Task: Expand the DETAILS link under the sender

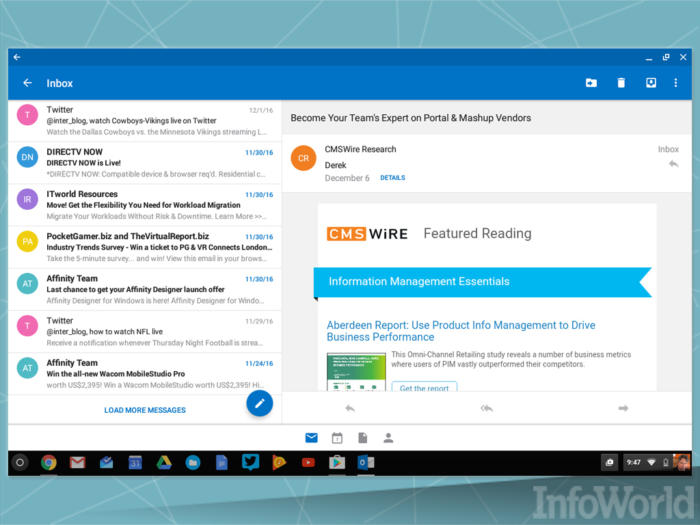Action: tap(392, 178)
